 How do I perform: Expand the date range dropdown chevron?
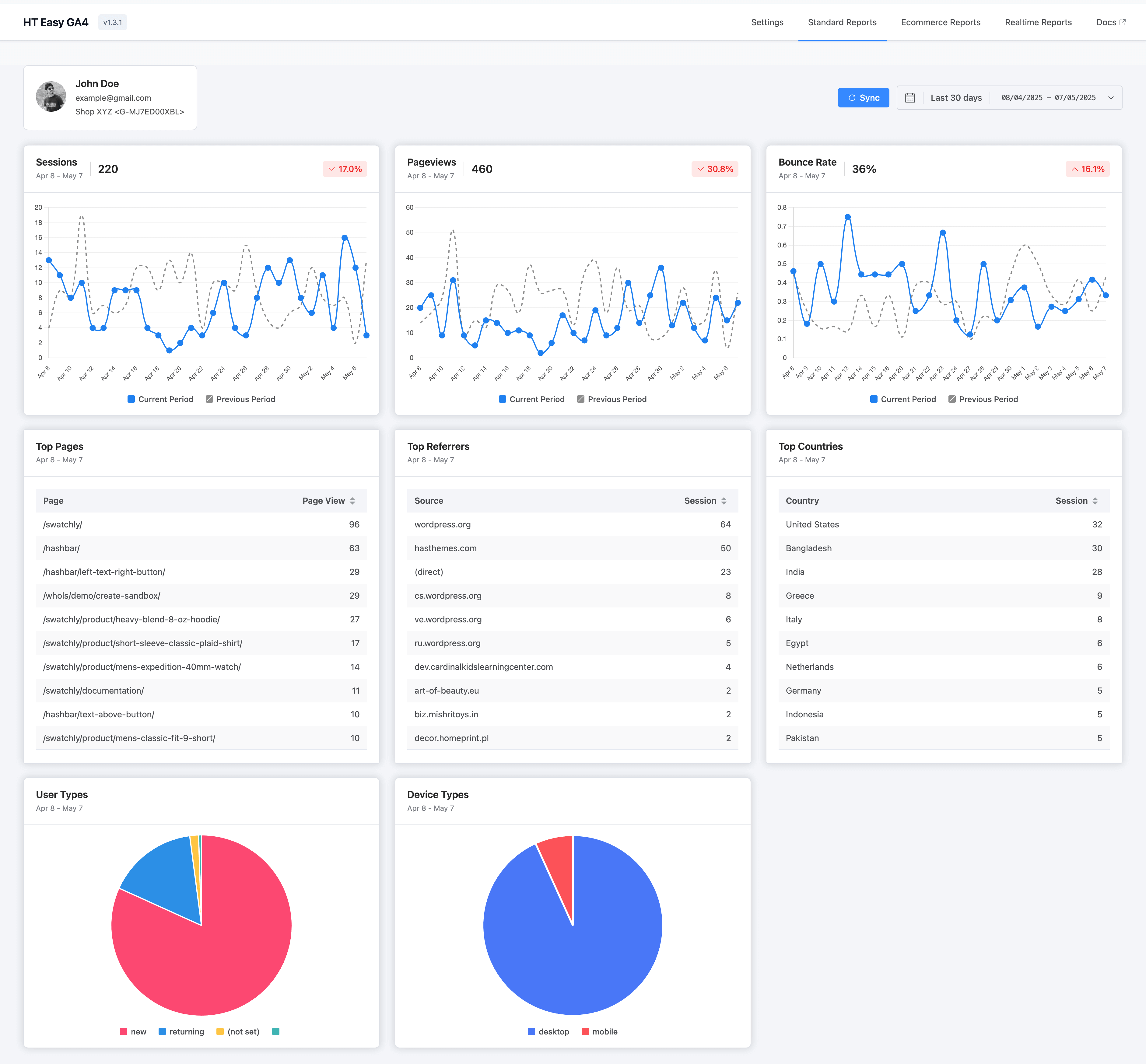coord(1111,98)
